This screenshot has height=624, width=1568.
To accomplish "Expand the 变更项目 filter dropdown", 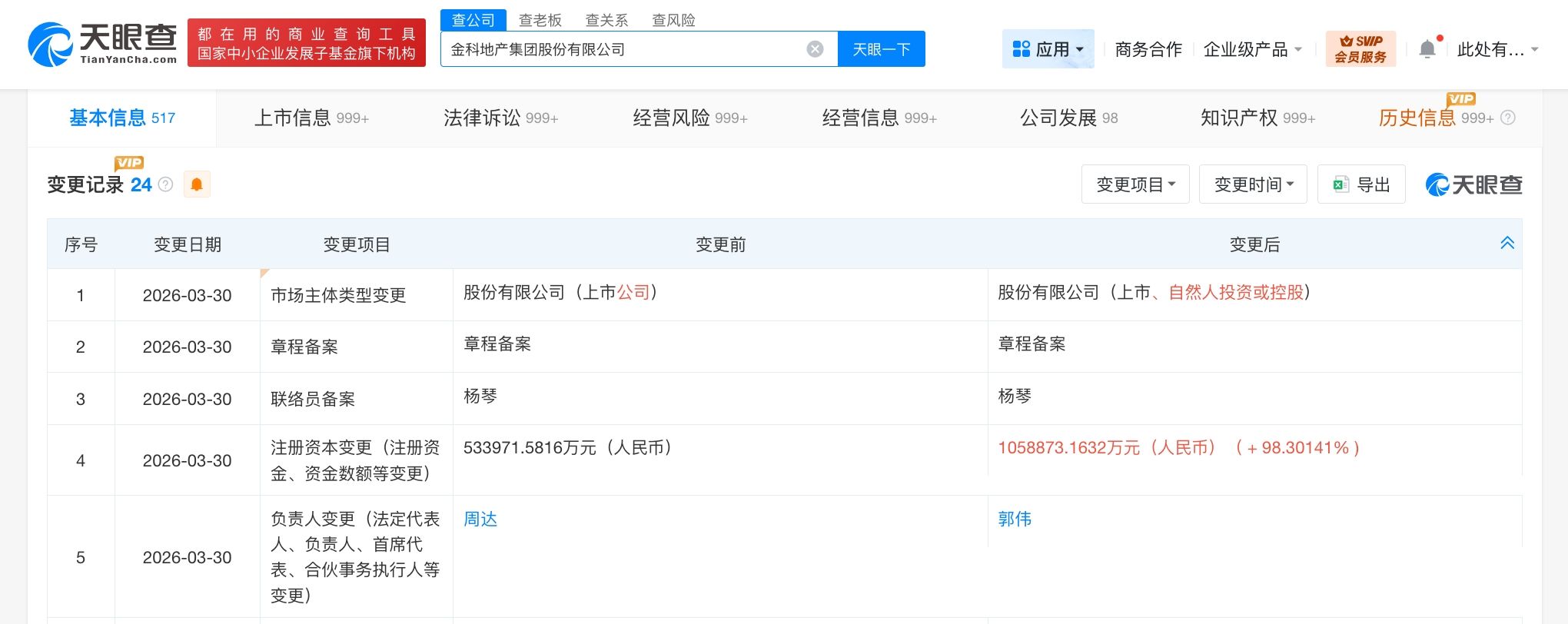I will (x=1135, y=184).
